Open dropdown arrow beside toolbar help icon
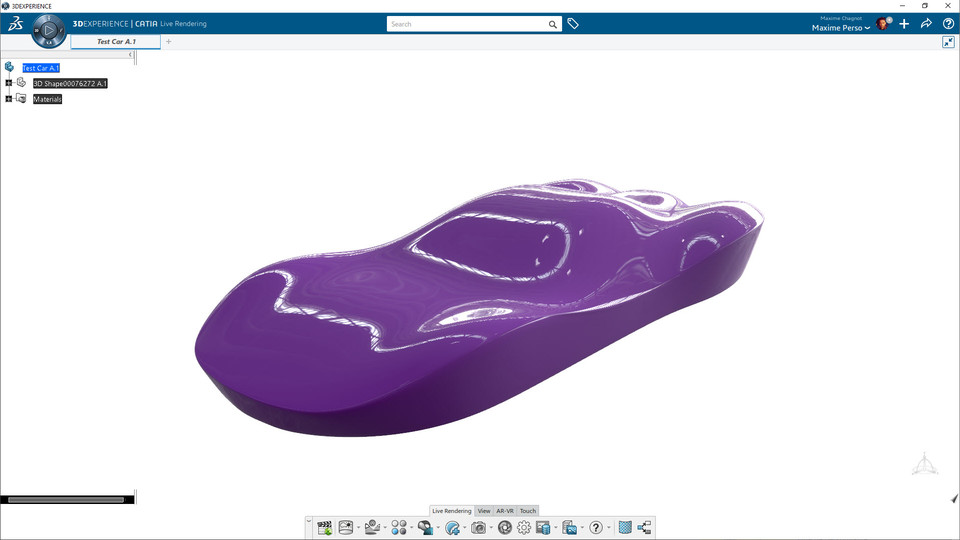The height and width of the screenshot is (540, 960). [x=609, y=528]
